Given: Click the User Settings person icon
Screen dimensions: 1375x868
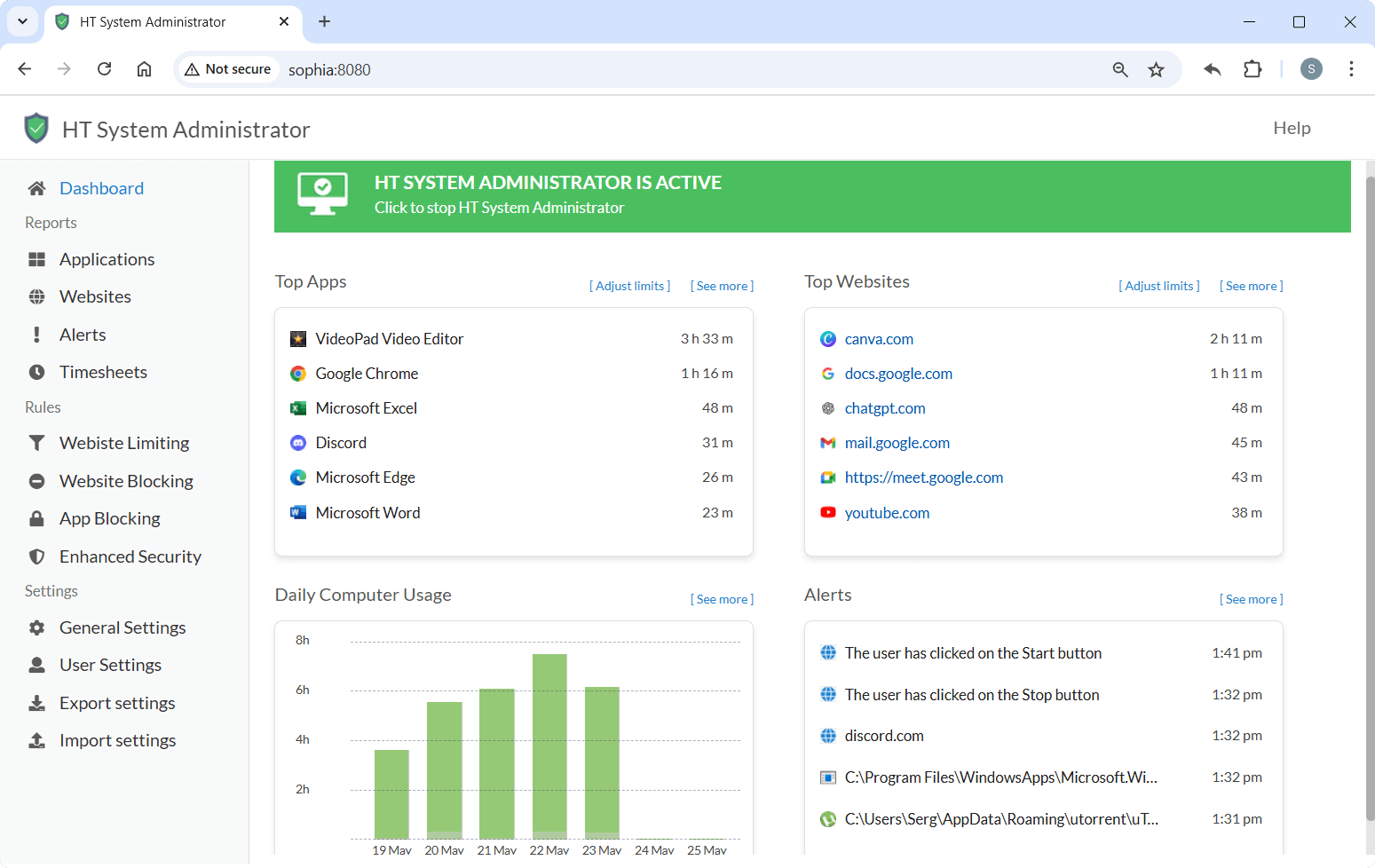Looking at the screenshot, I should [36, 665].
